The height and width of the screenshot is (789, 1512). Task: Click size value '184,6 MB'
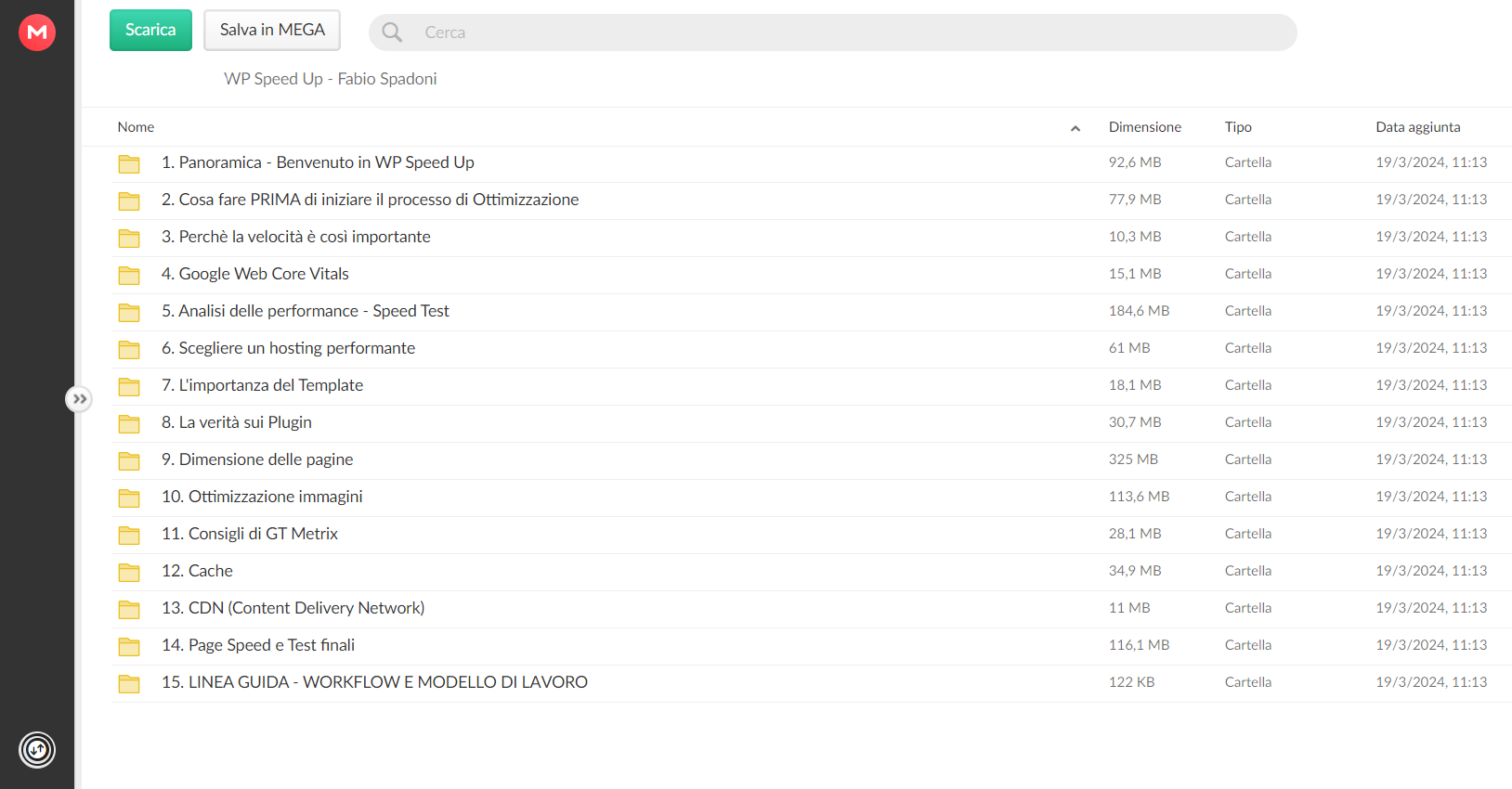pyautogui.click(x=1139, y=311)
